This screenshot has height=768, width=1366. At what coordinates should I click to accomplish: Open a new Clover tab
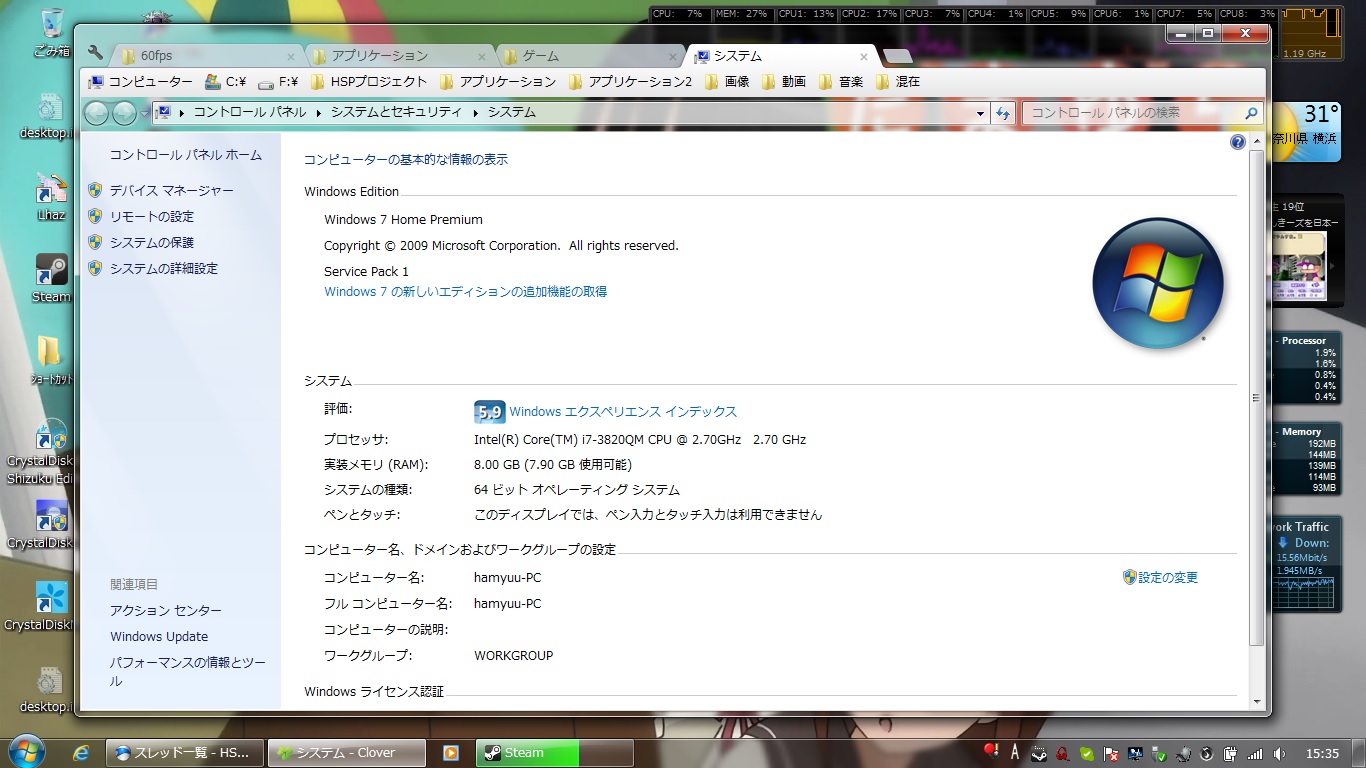(897, 56)
